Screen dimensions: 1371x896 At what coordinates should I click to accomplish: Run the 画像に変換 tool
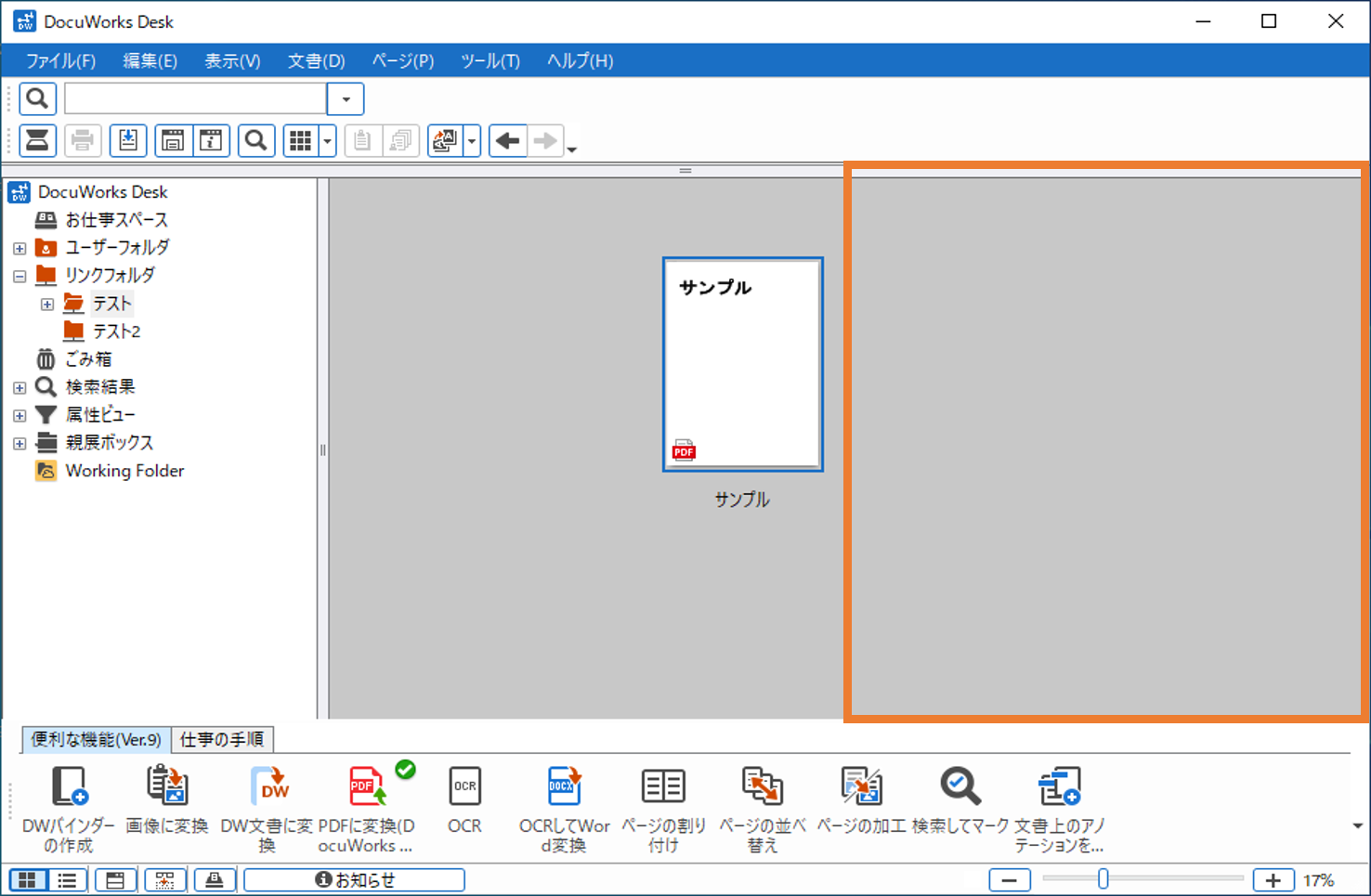tap(167, 799)
